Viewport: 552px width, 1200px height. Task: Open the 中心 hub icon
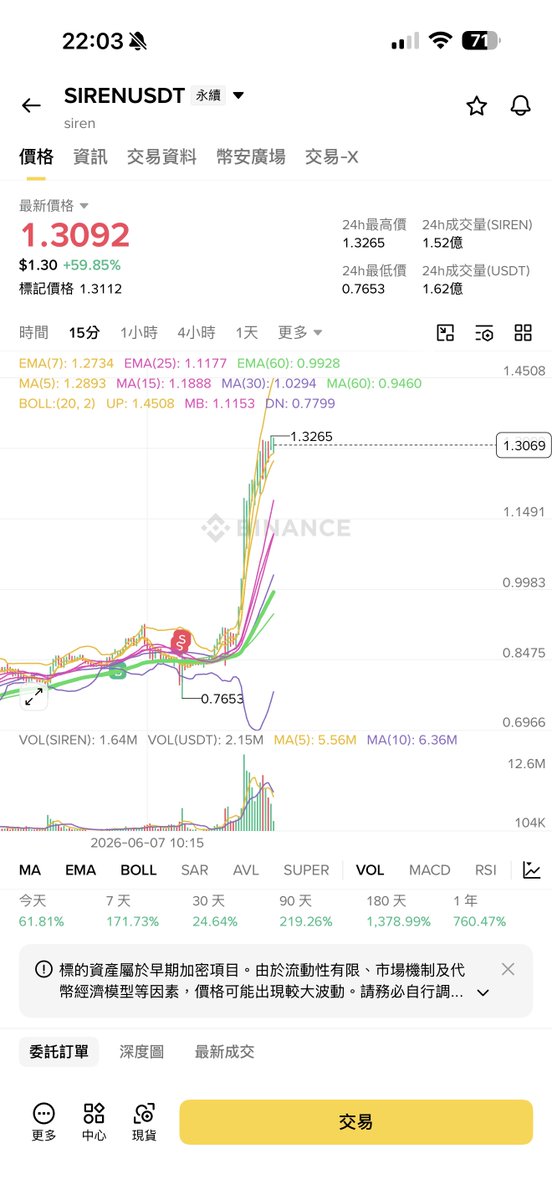94,1122
